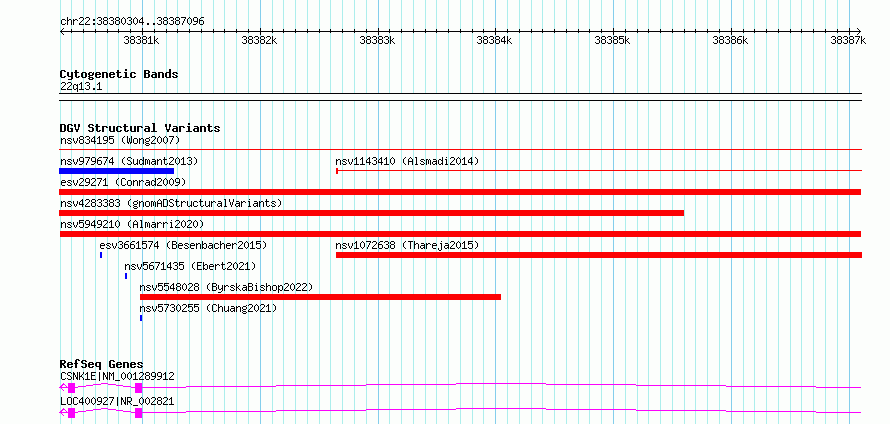The image size is (890, 424).
Task: Select the blue nsv979674 Sudmant2013 variant bar
Action: [x=116, y=171]
